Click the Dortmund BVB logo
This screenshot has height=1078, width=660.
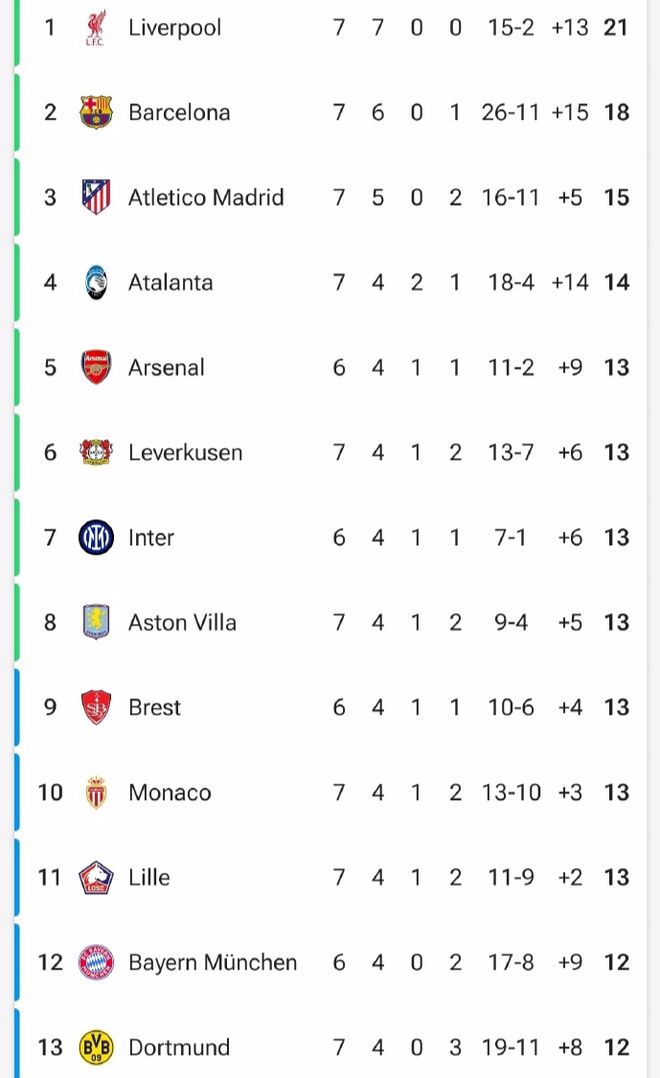96,1047
